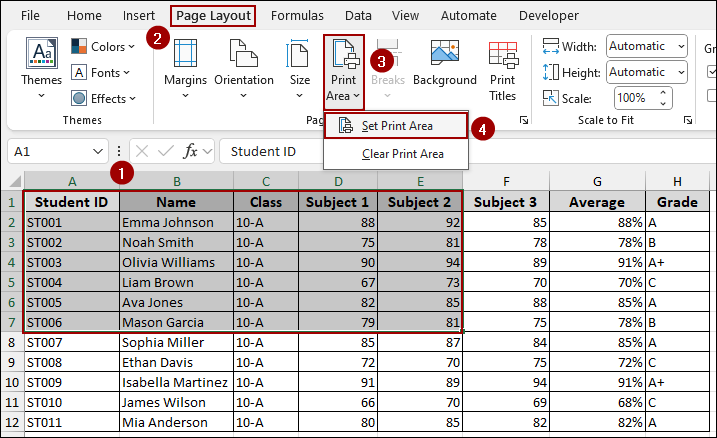717x438 pixels.
Task: Toggle the Gridlines View checkbox
Action: click(x=711, y=72)
